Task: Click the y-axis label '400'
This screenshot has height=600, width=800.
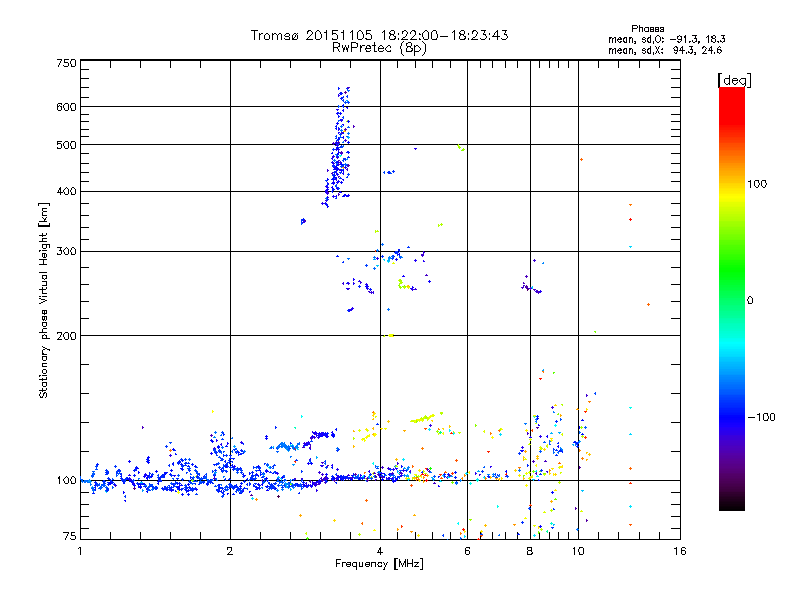Action: click(66, 192)
